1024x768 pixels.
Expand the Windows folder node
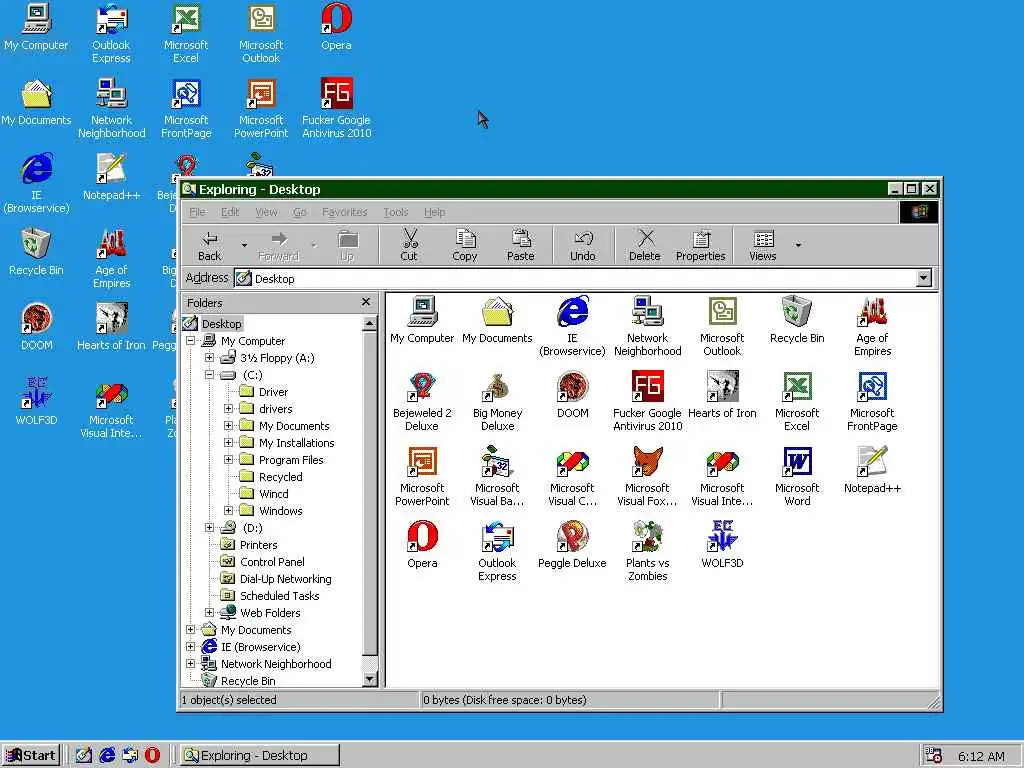pyautogui.click(x=229, y=510)
